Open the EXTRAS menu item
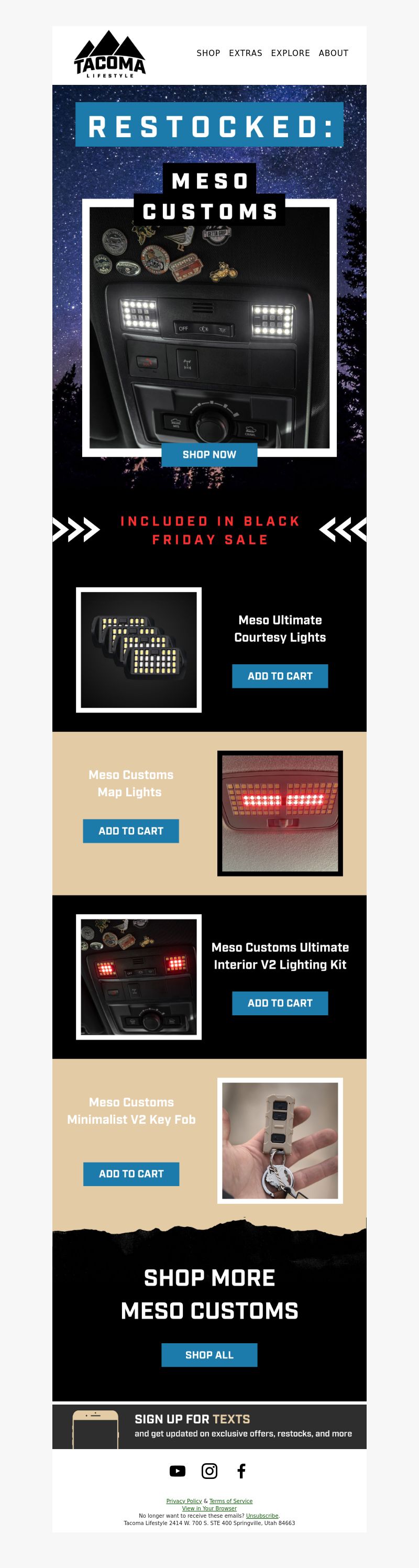The image size is (419, 1568). (246, 53)
